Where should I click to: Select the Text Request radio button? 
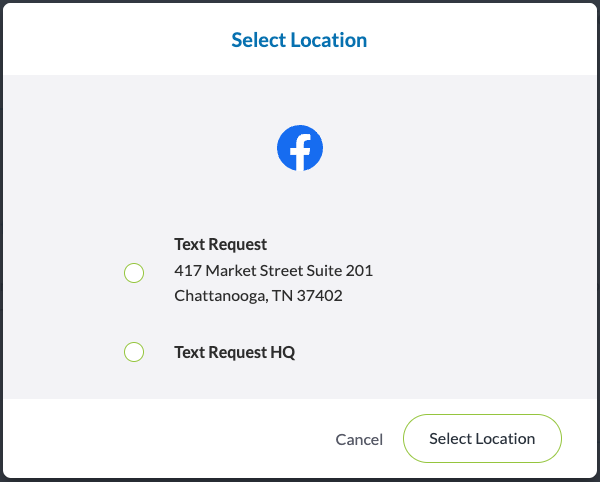tap(134, 272)
